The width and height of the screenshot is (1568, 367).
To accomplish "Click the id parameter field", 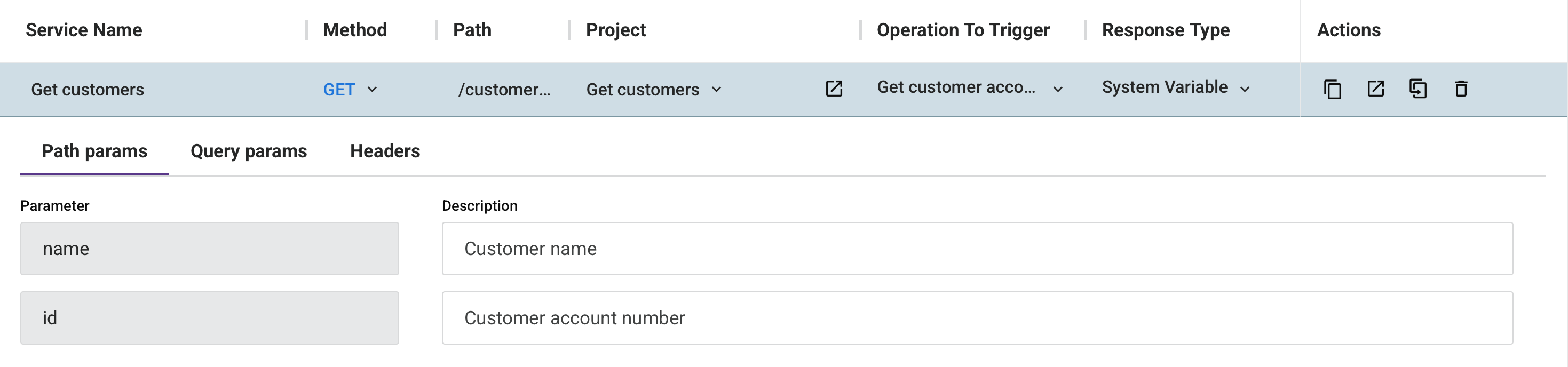I will 209,318.
